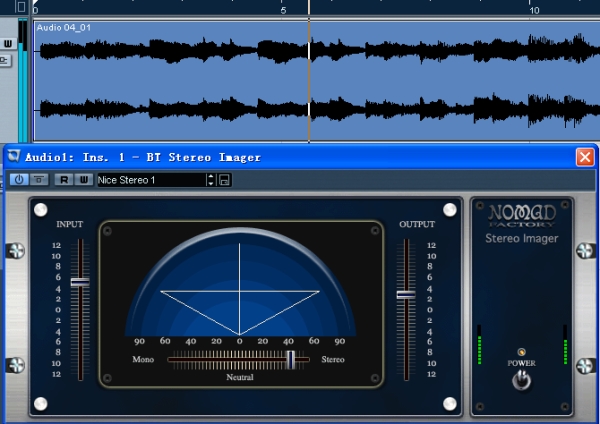Click the OUTPUT fader handle
Viewport: 600px width, 424px height.
pyautogui.click(x=406, y=294)
